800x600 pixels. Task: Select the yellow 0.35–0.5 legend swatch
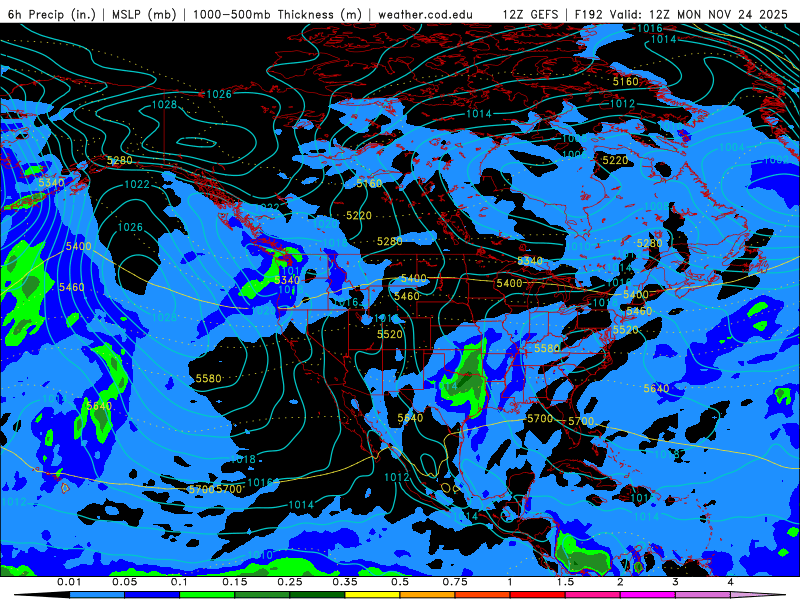[372, 595]
